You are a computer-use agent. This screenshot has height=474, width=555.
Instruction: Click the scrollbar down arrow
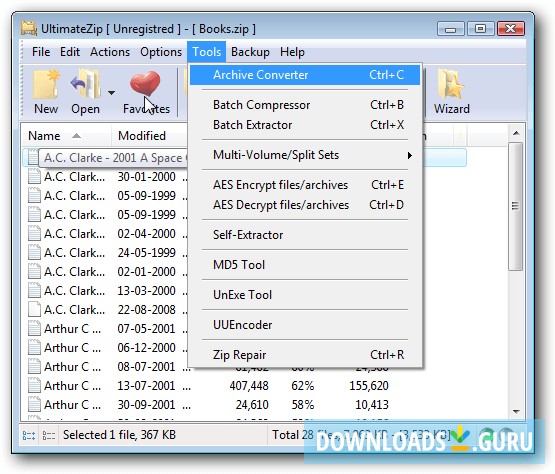click(x=516, y=412)
